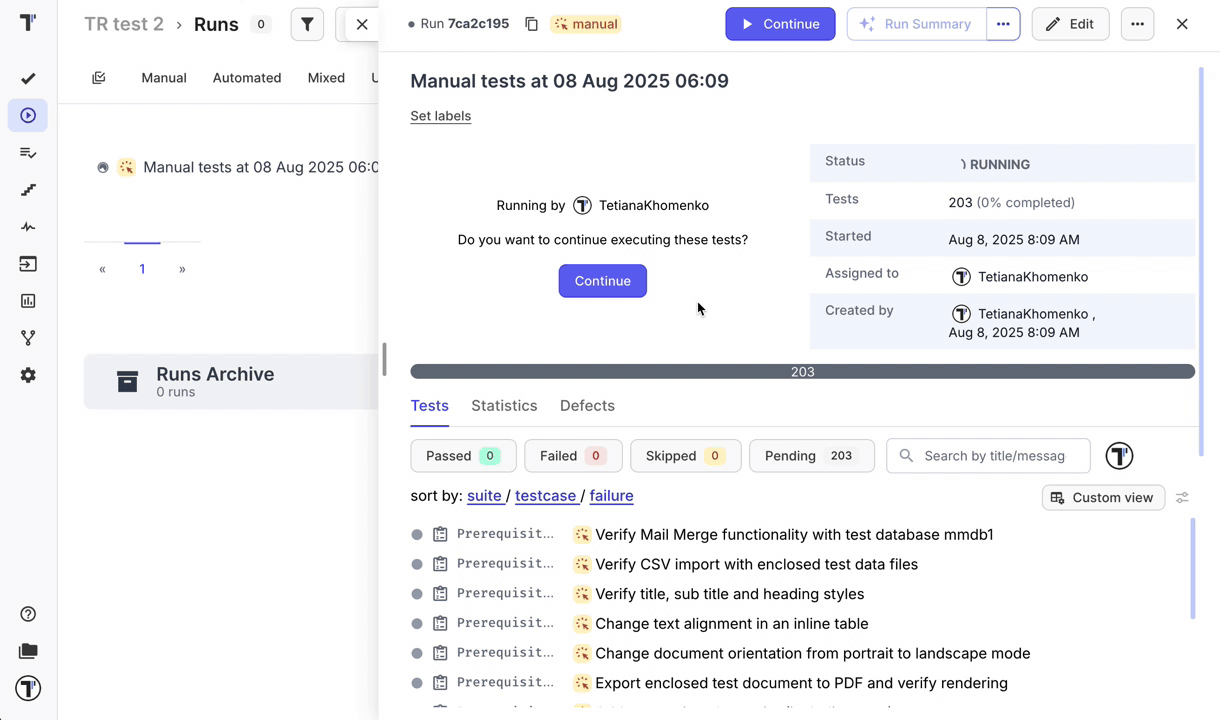Switch to the Statistics tab
This screenshot has height=720, width=1220.
(504, 406)
